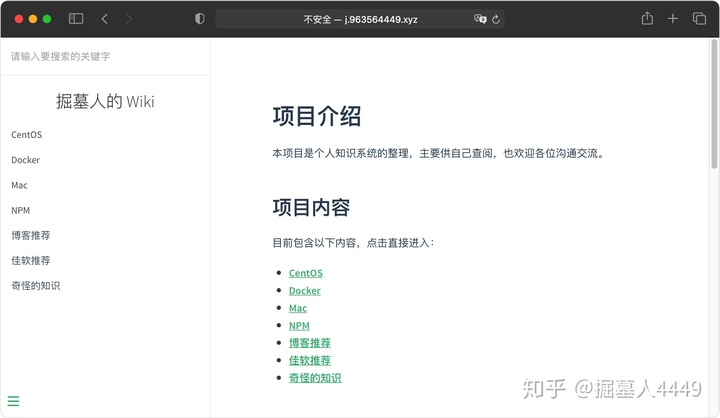Click the address bar showing j.963564449.xyz
Image resolution: width=720 pixels, height=418 pixels.
point(360,19)
